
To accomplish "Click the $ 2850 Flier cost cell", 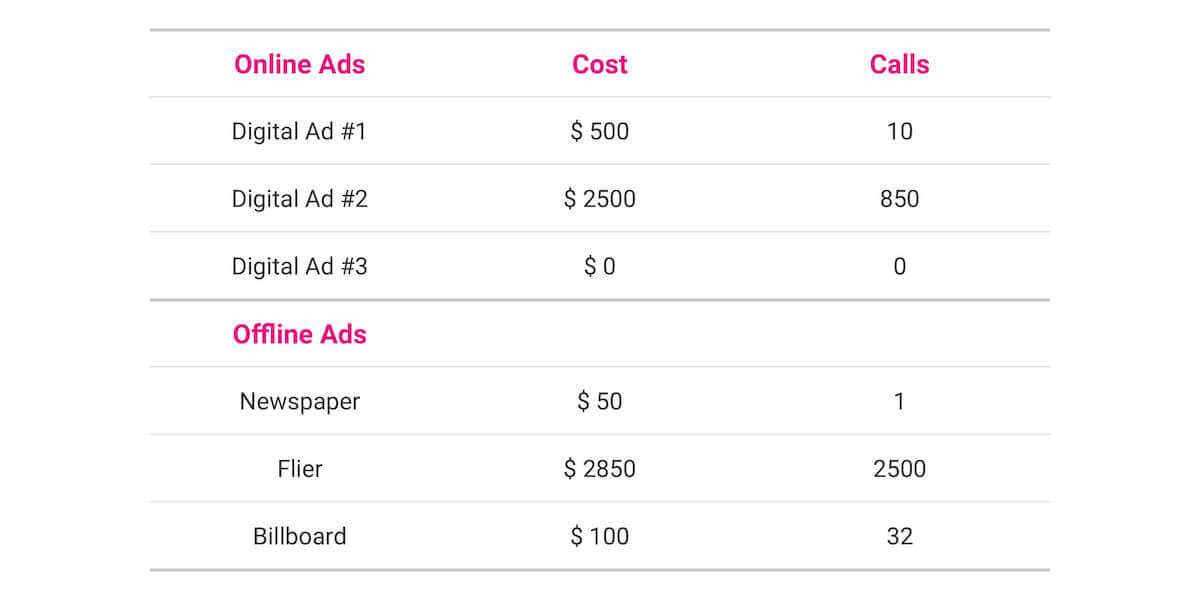I will coord(599,468).
